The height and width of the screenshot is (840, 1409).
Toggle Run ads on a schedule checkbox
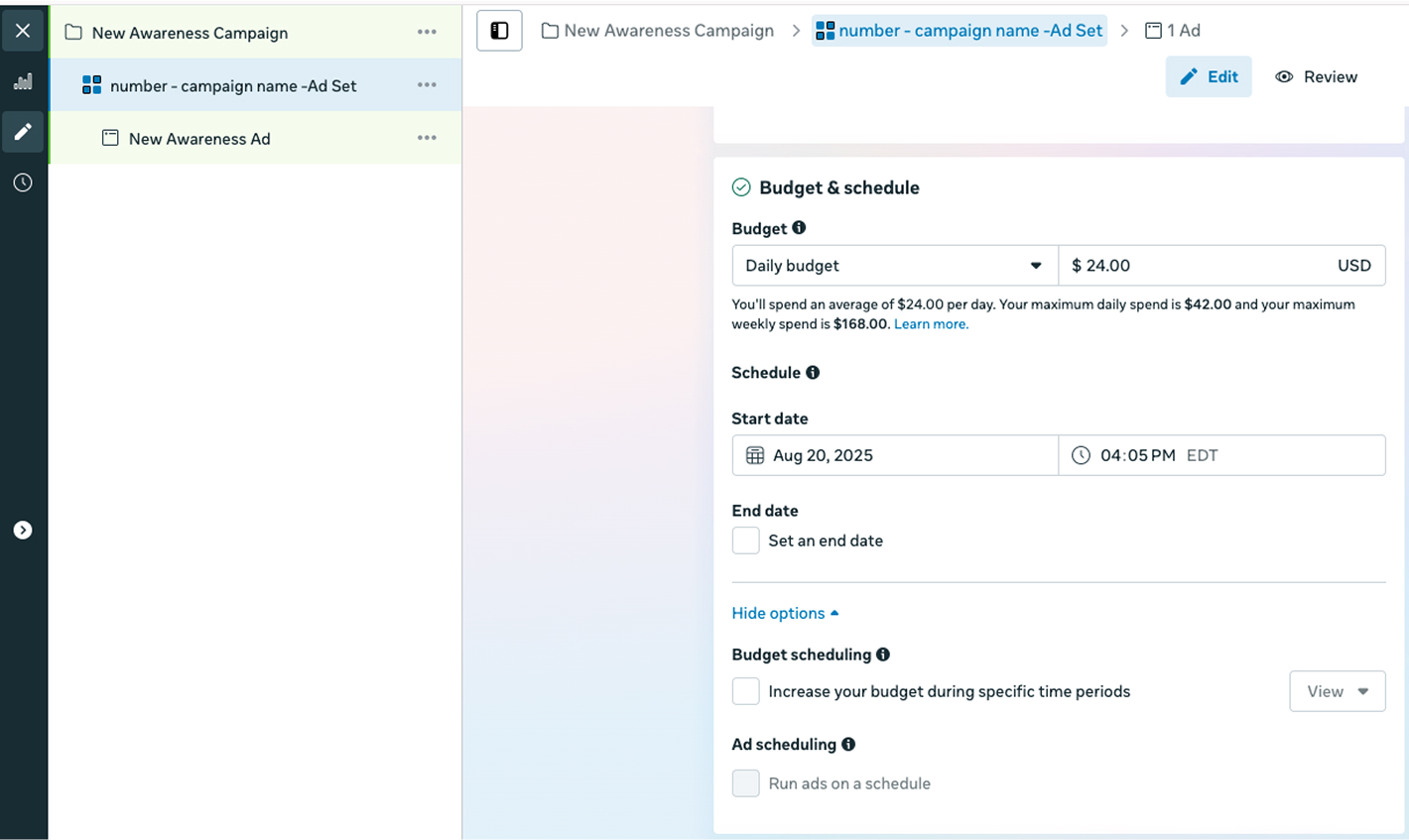tap(745, 783)
